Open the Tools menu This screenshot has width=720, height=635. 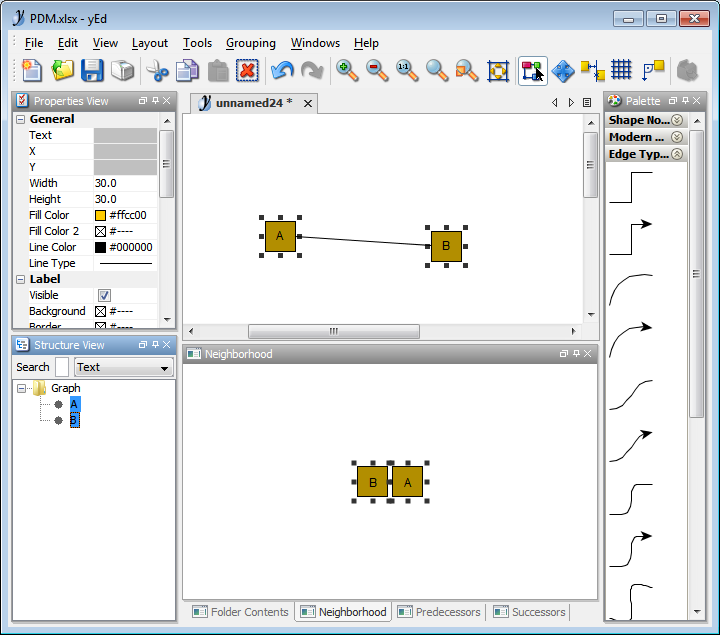[x=197, y=43]
